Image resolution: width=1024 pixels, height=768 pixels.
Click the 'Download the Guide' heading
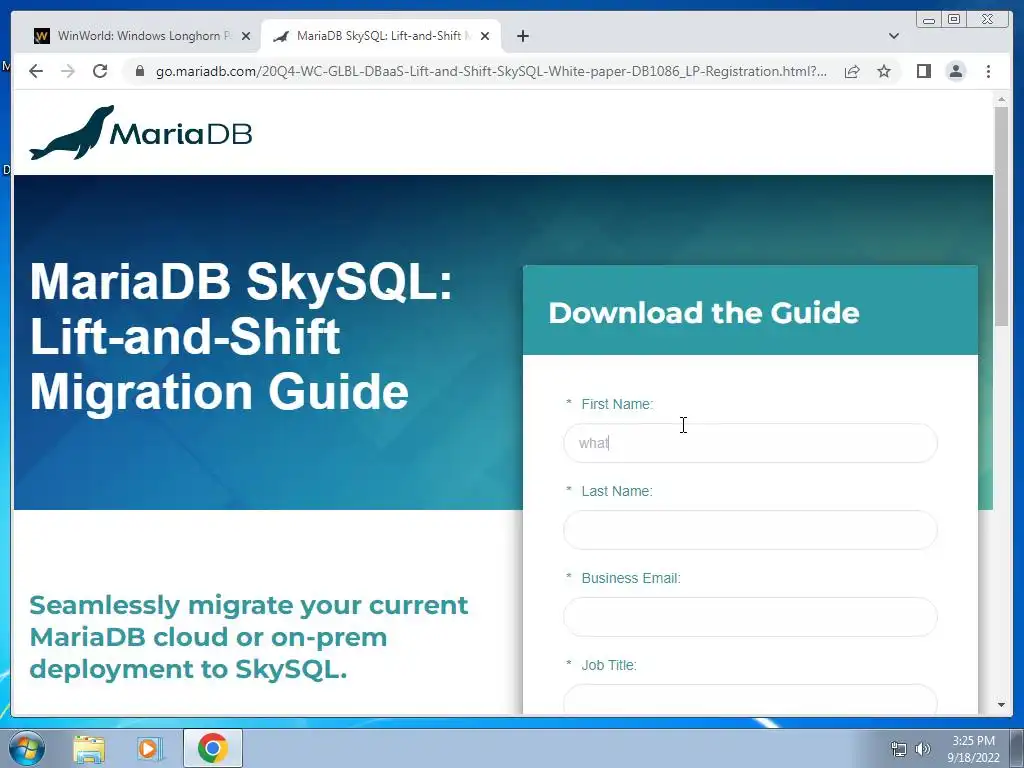pyautogui.click(x=703, y=313)
